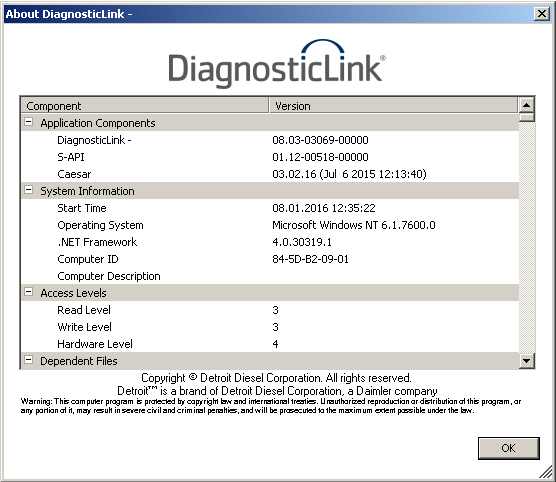Select the DiagnosticLink - component row

[x=270, y=140]
